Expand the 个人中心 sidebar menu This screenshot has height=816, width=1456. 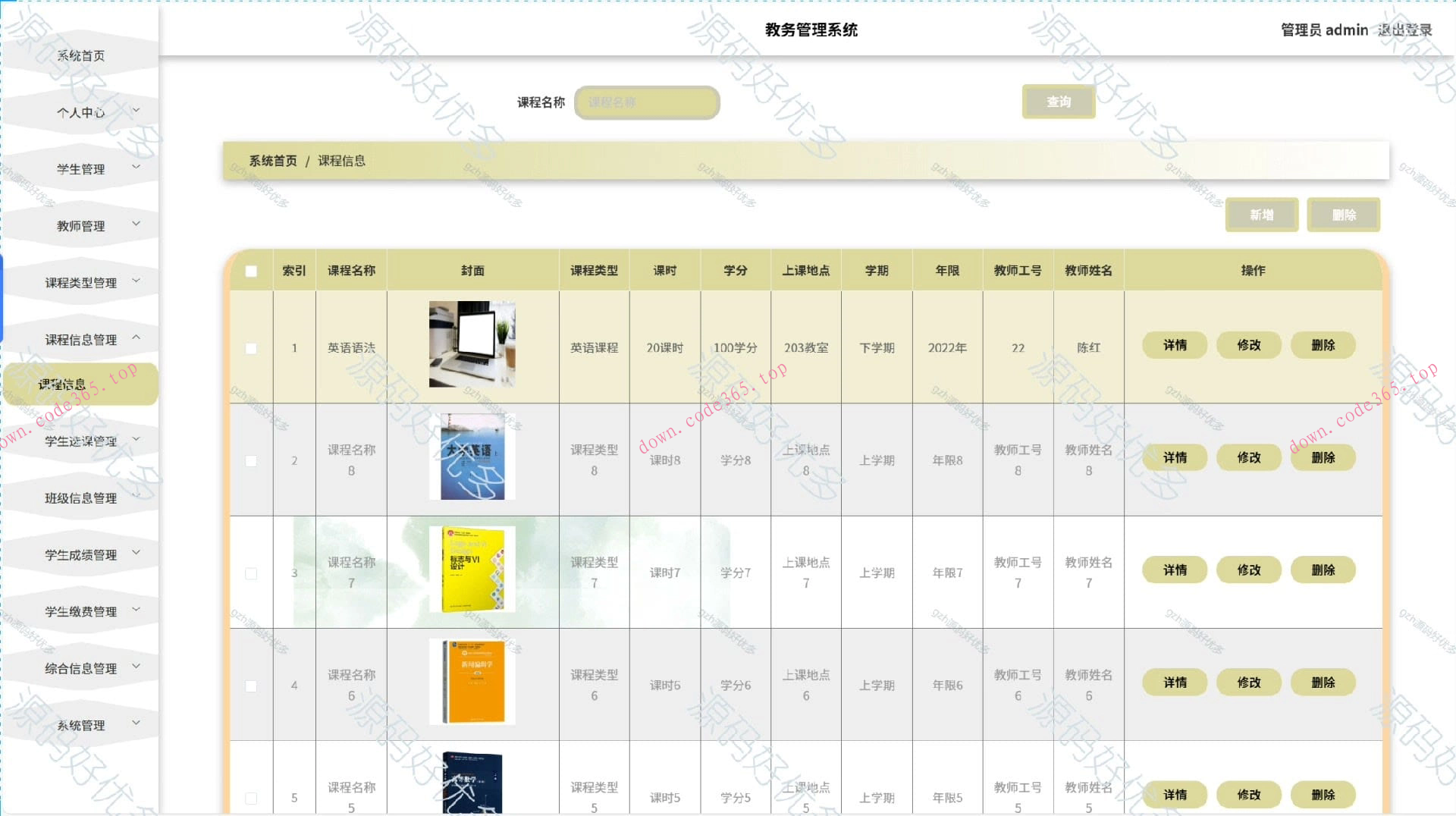[79, 111]
